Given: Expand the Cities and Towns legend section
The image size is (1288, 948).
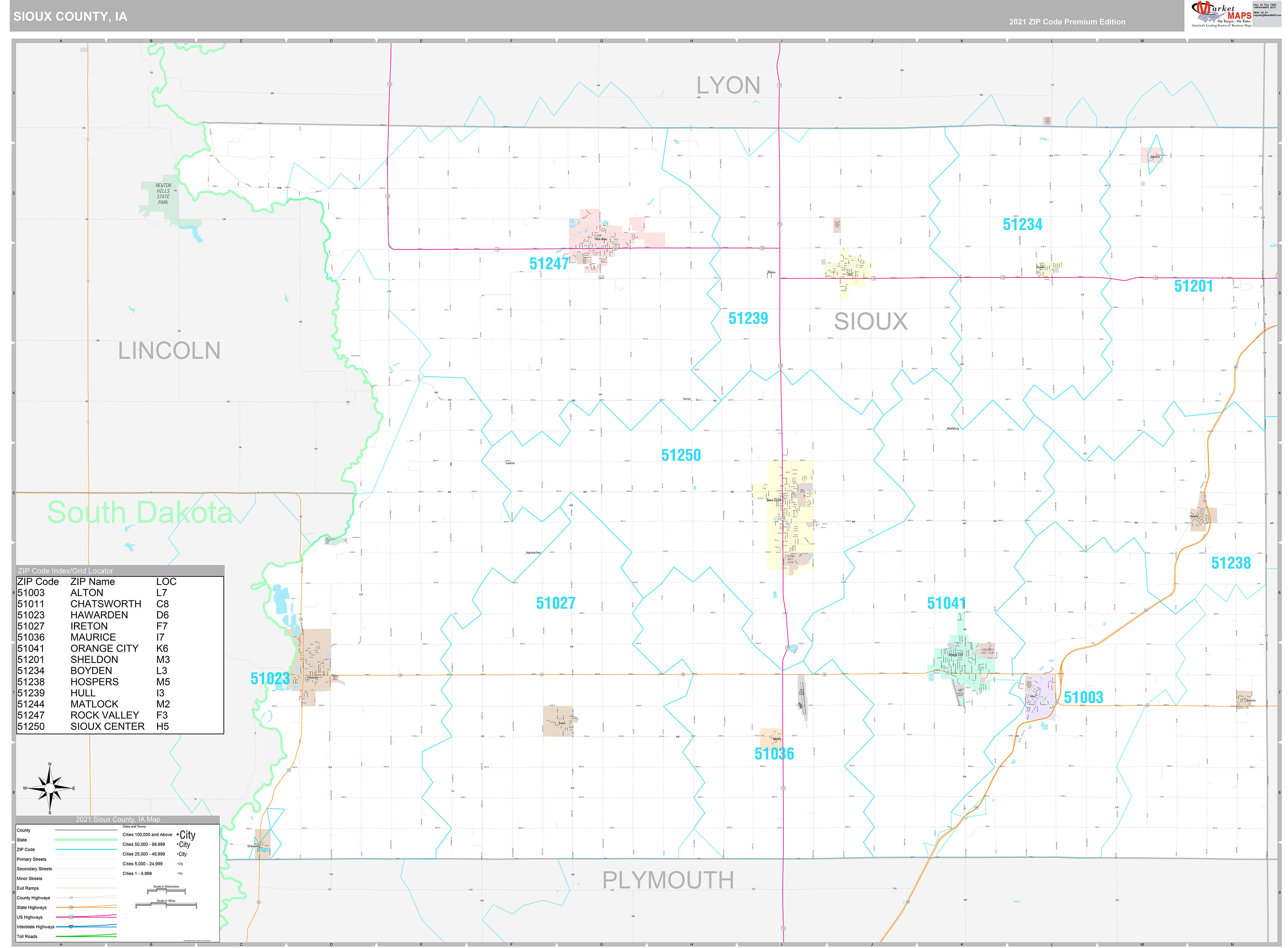Looking at the screenshot, I should [x=134, y=826].
